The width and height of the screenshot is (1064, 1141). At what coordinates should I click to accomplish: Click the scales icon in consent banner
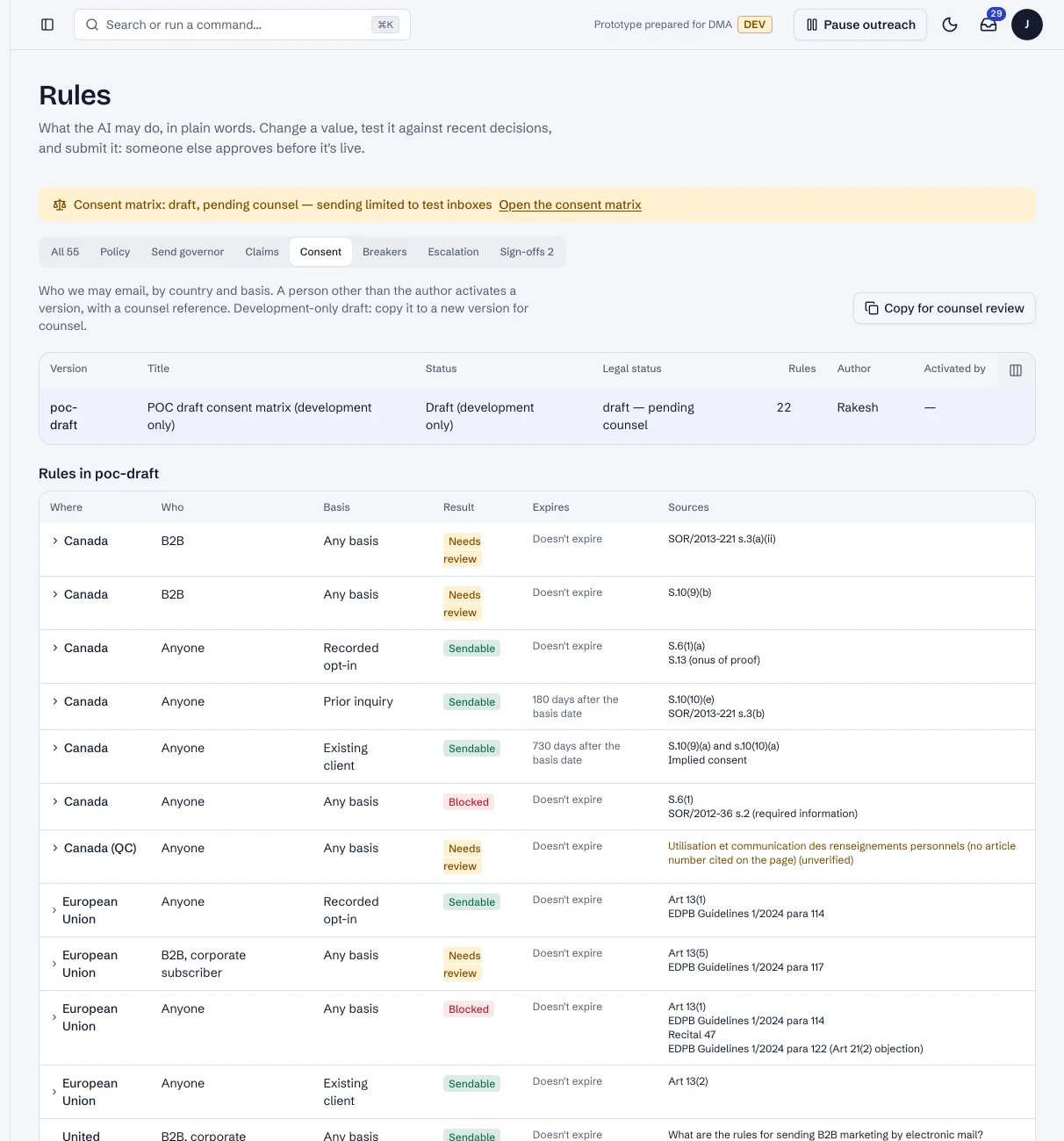(x=60, y=205)
